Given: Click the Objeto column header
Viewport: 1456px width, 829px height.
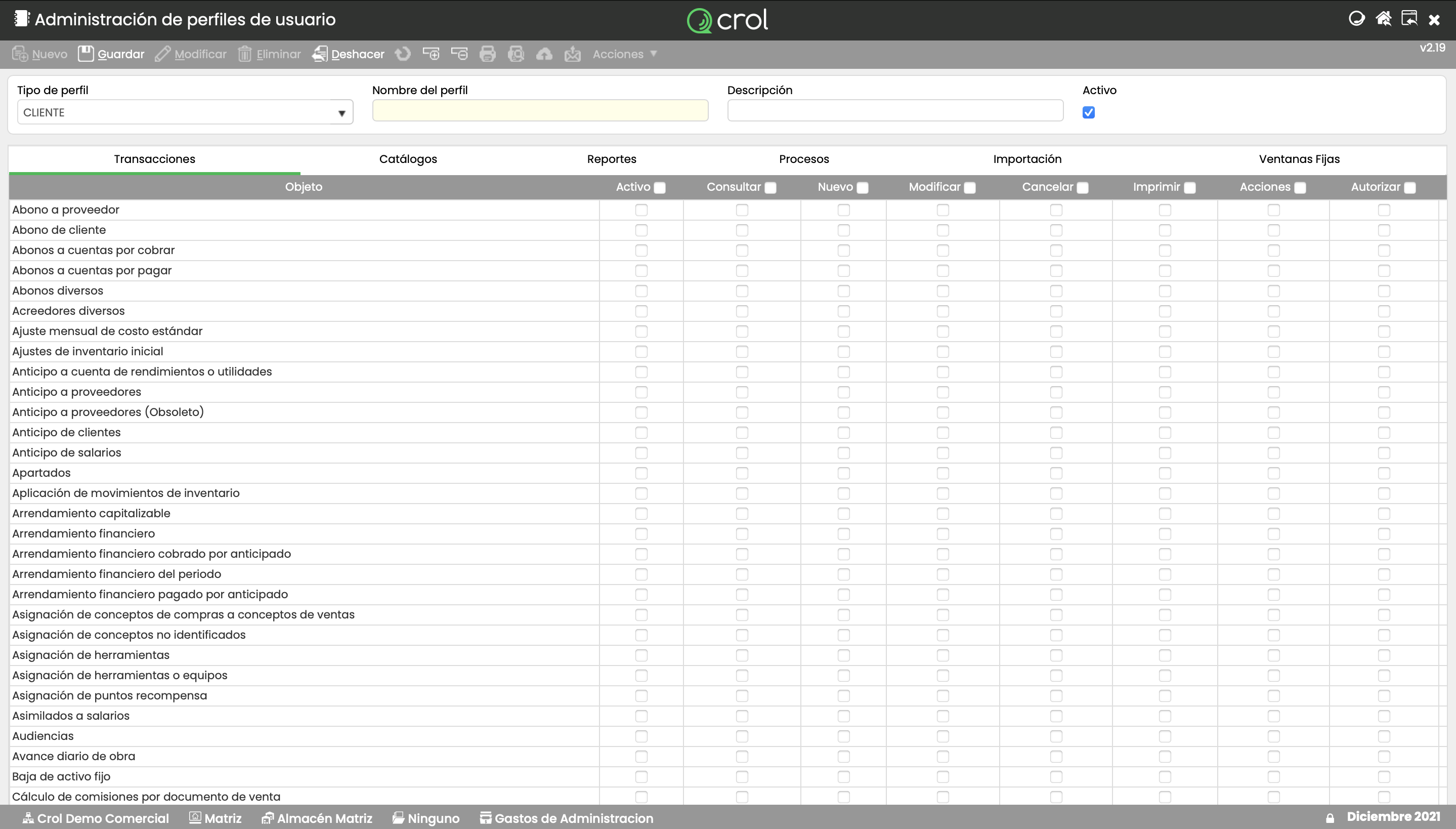Looking at the screenshot, I should coord(304,187).
